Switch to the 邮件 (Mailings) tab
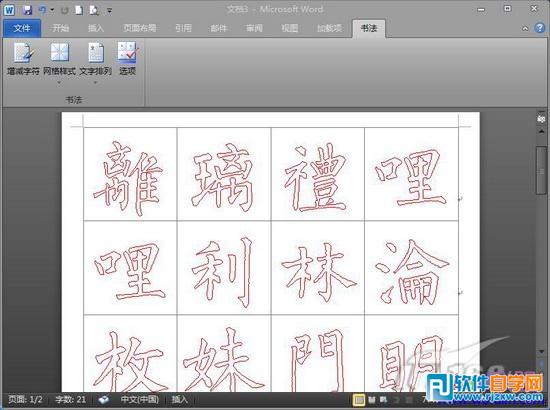 tap(219, 28)
